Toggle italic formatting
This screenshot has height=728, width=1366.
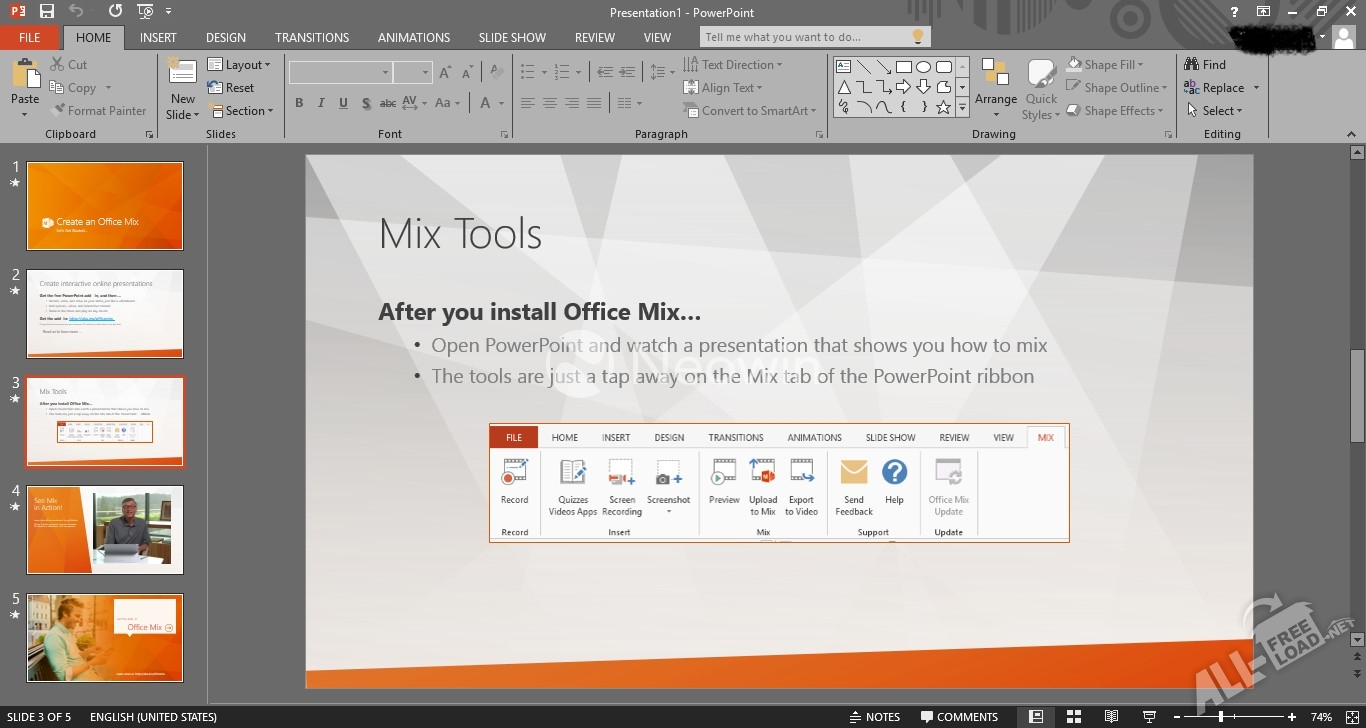click(320, 102)
